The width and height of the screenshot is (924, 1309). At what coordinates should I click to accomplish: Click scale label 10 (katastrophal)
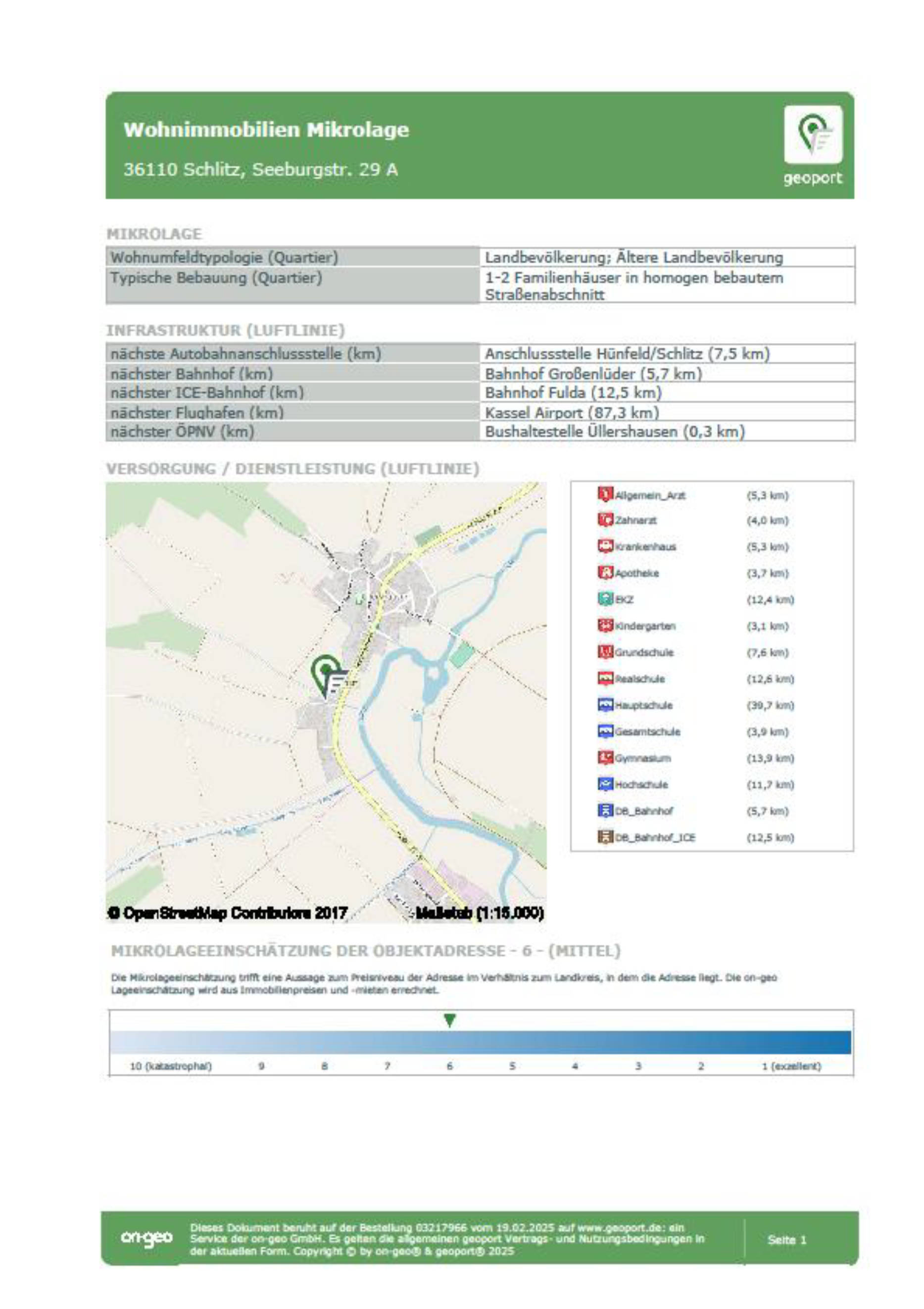point(171,1066)
